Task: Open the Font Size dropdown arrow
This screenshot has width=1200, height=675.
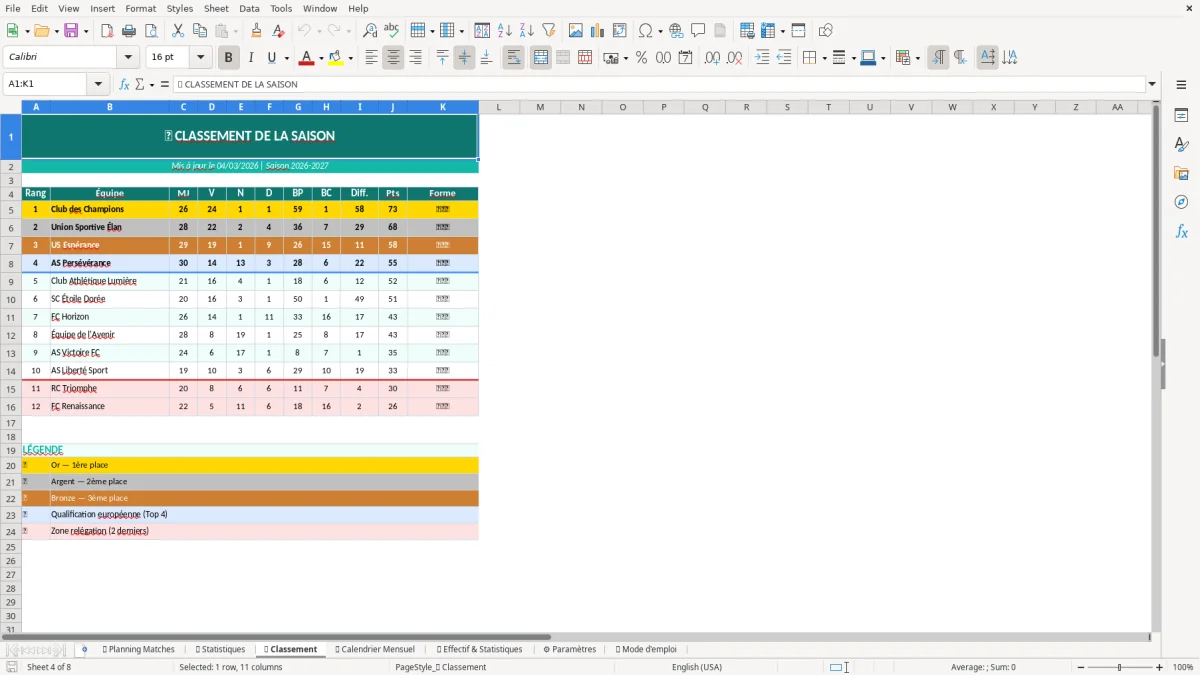Action: 201,58
